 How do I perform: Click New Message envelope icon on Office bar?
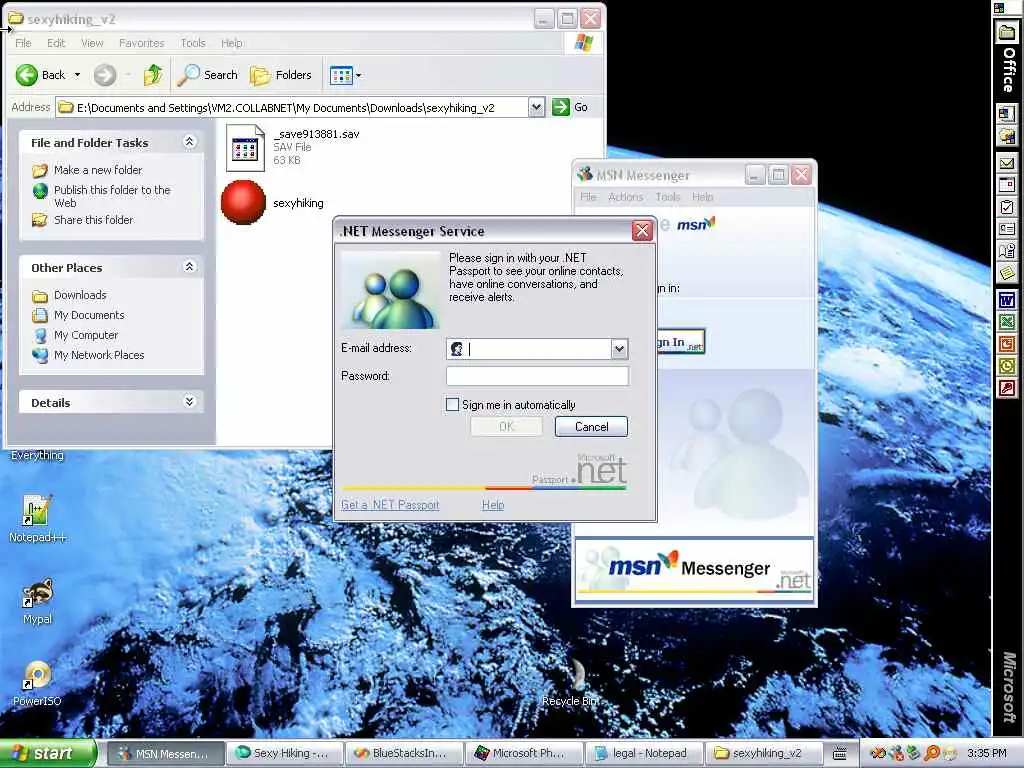1007,163
